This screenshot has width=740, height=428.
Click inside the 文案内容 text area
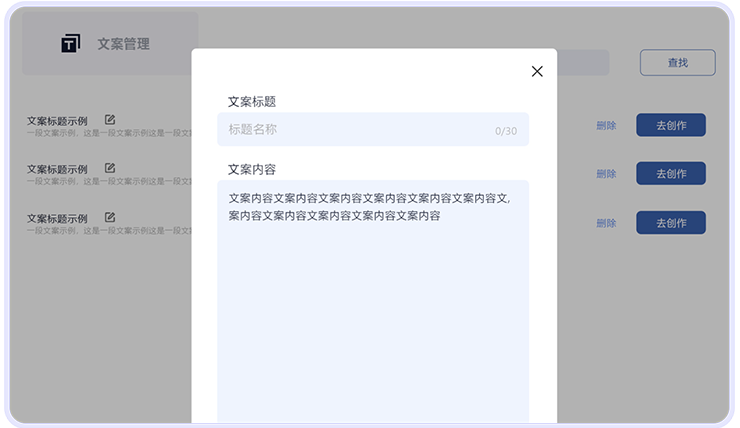[x=372, y=300]
